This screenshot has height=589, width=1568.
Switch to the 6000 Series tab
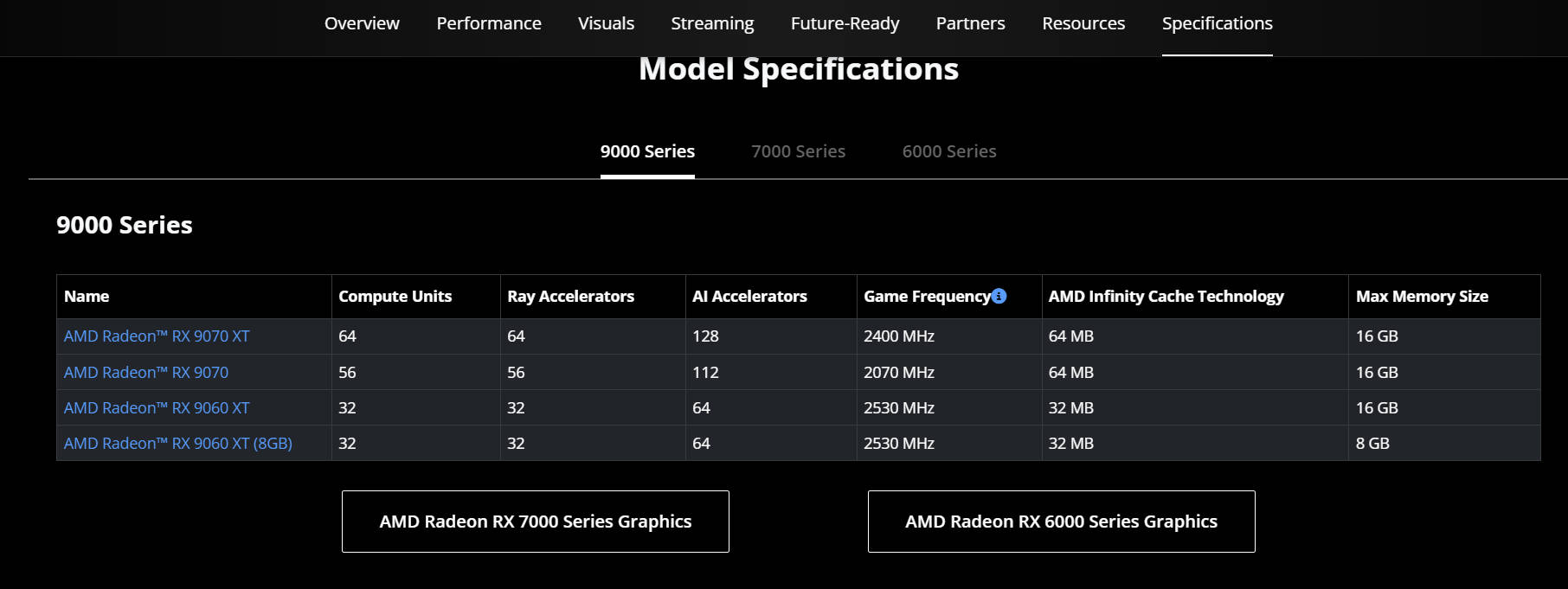pyautogui.click(x=949, y=151)
